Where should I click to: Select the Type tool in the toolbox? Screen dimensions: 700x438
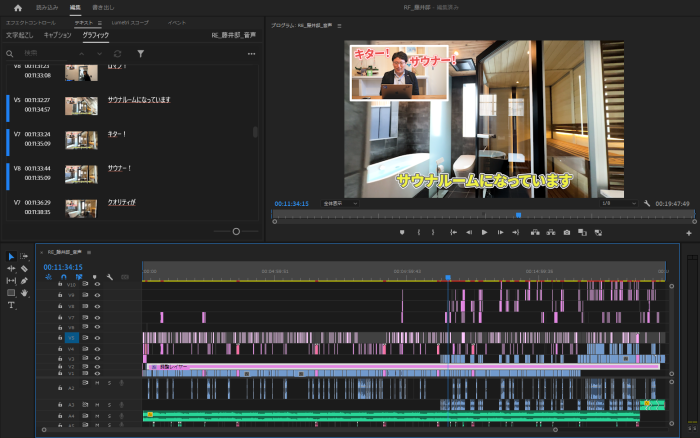pyautogui.click(x=11, y=305)
